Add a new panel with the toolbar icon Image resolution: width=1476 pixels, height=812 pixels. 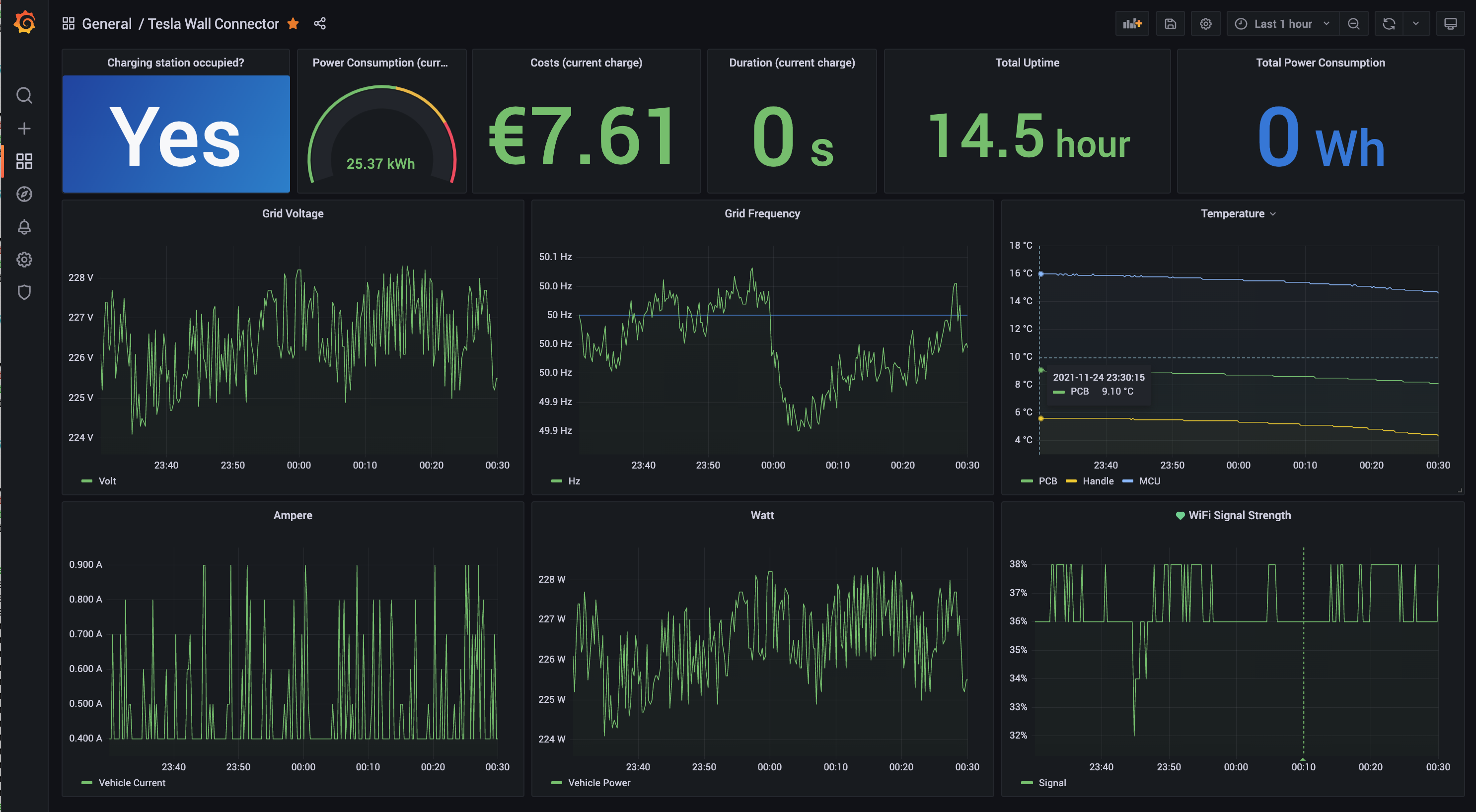[1132, 23]
